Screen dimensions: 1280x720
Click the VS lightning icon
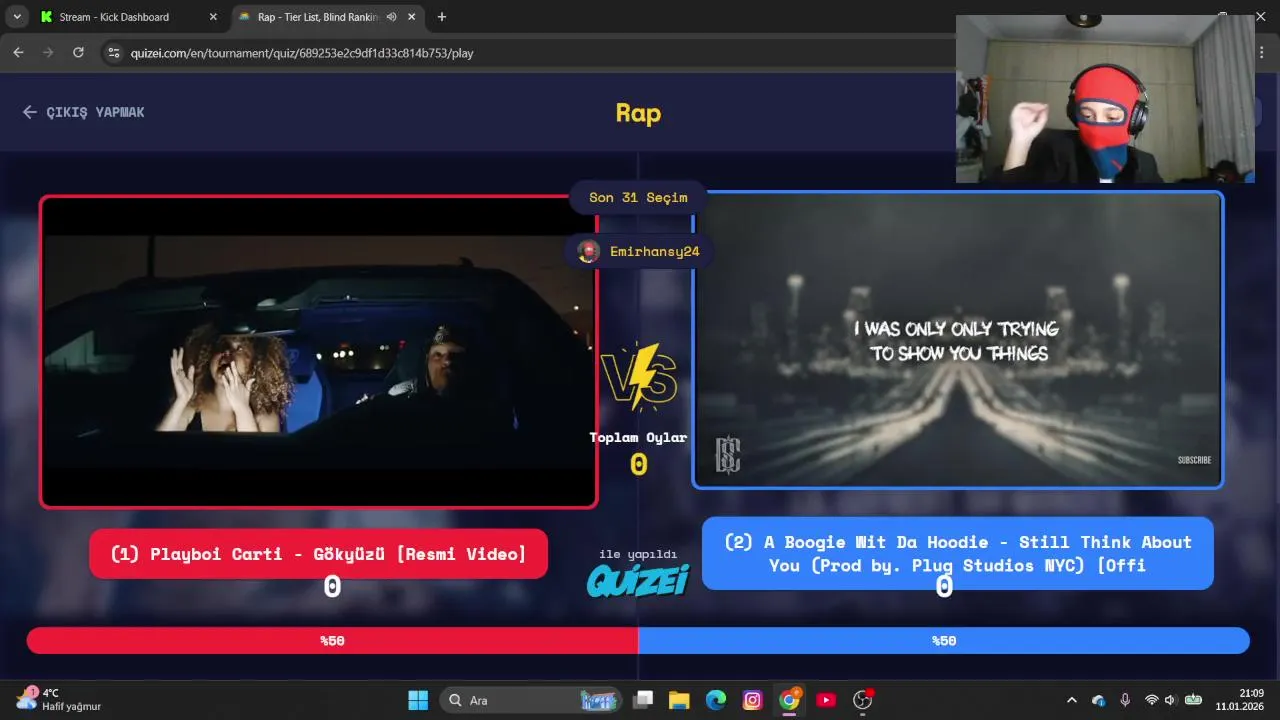(638, 379)
